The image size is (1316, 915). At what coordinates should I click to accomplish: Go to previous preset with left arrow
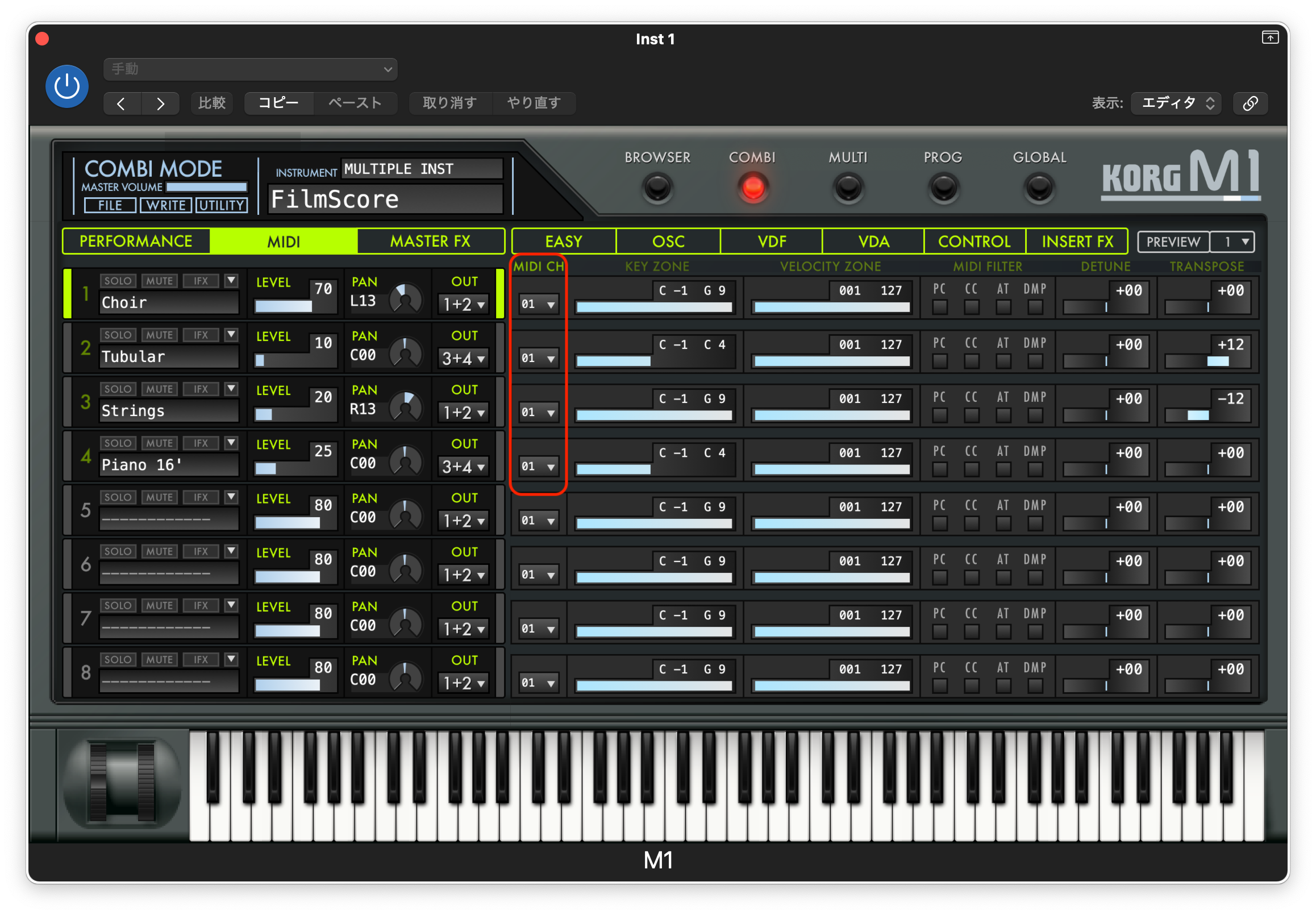[x=122, y=104]
